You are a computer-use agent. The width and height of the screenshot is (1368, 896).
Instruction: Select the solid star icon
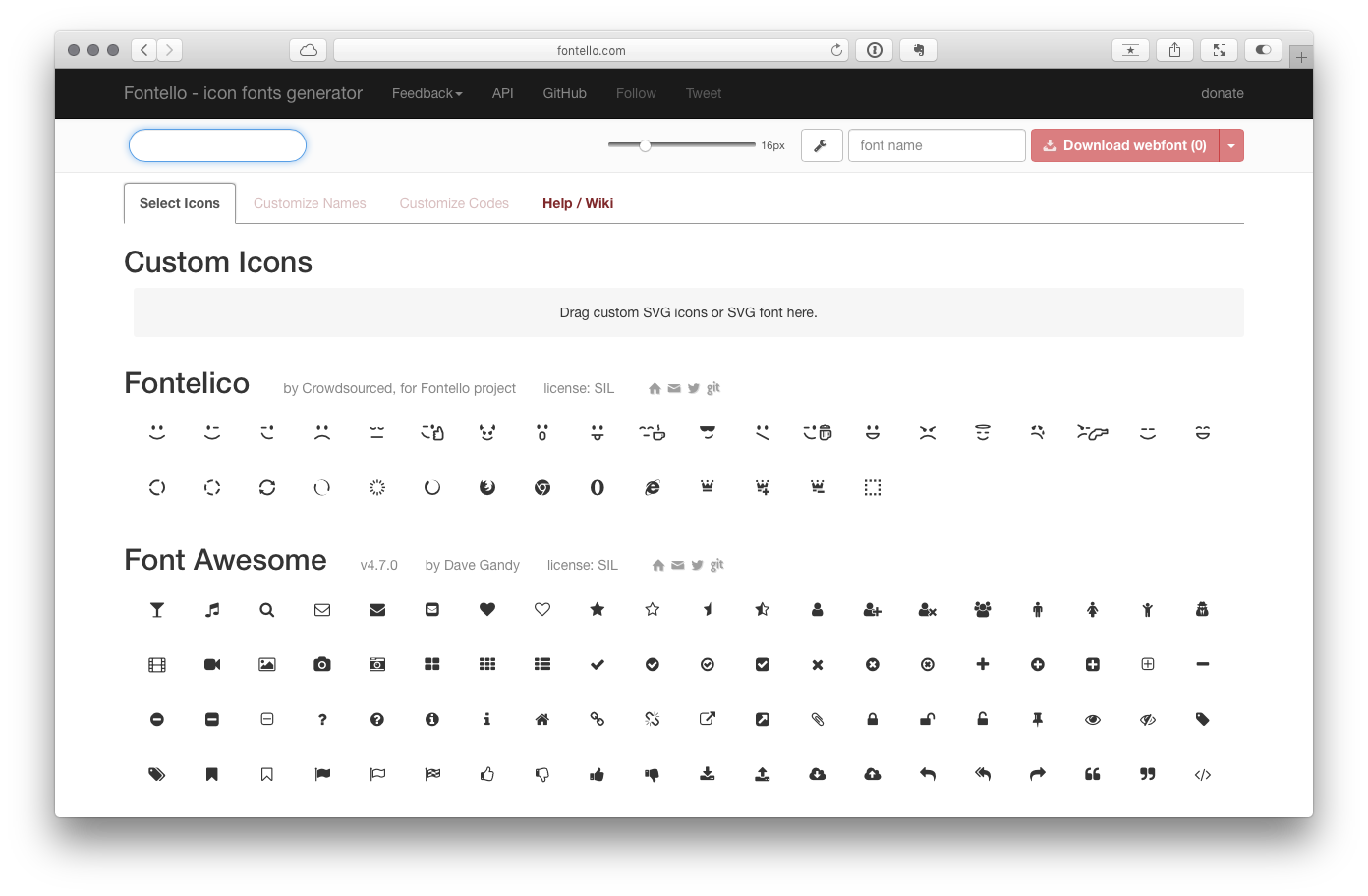(x=598, y=609)
